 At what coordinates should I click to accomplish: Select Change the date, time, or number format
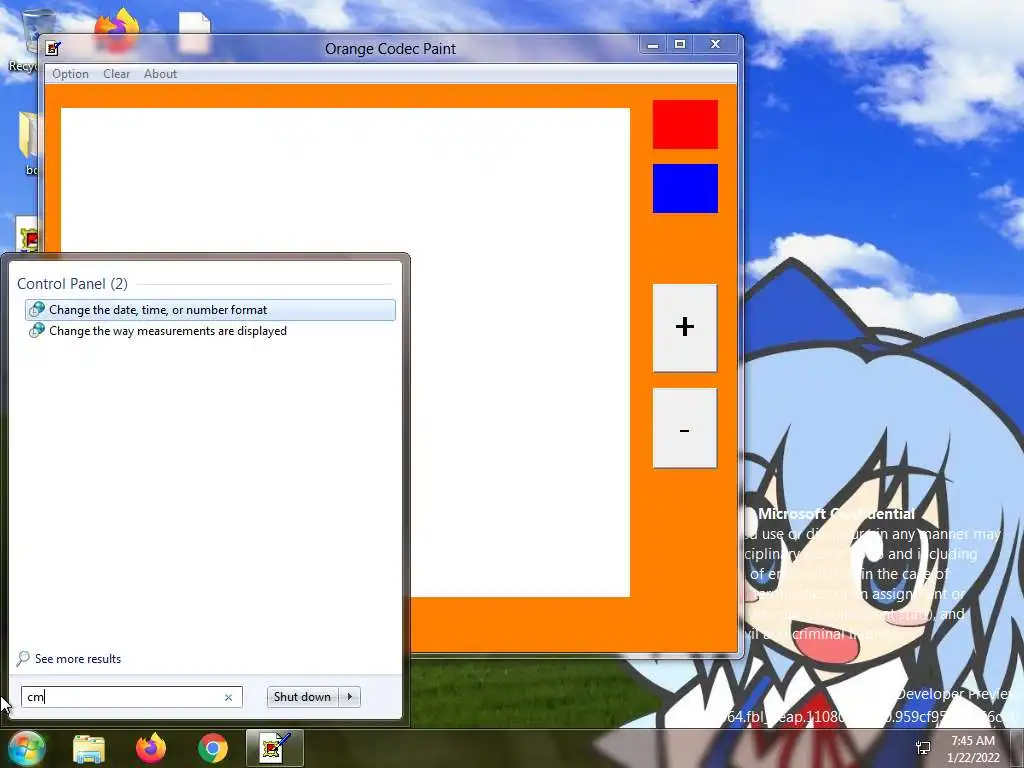pos(210,310)
